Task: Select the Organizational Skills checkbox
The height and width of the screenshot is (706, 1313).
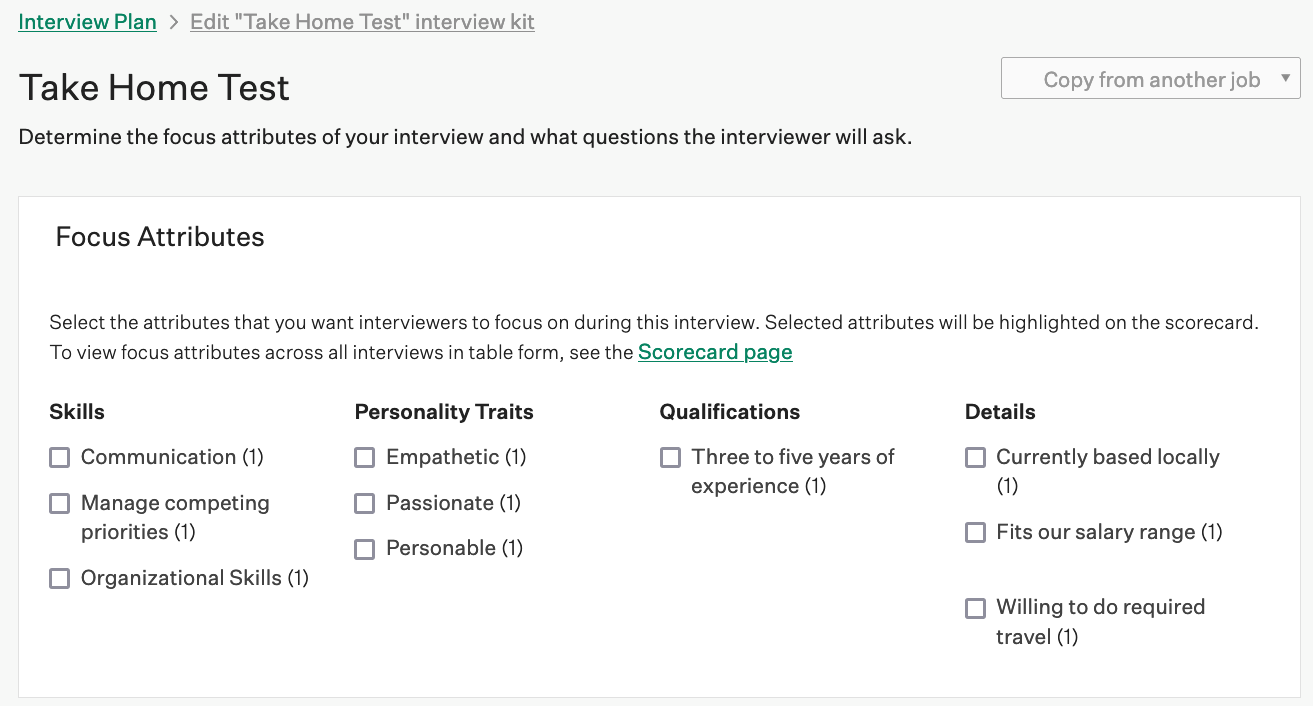Action: [x=59, y=578]
